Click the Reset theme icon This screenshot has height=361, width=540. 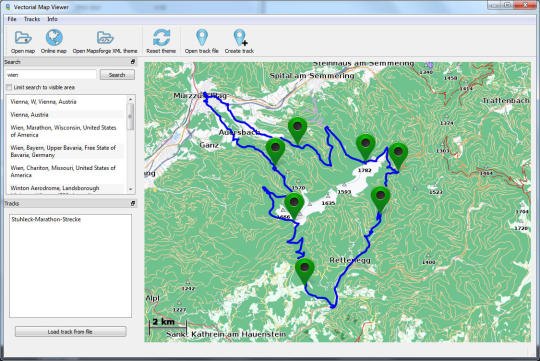pos(161,38)
